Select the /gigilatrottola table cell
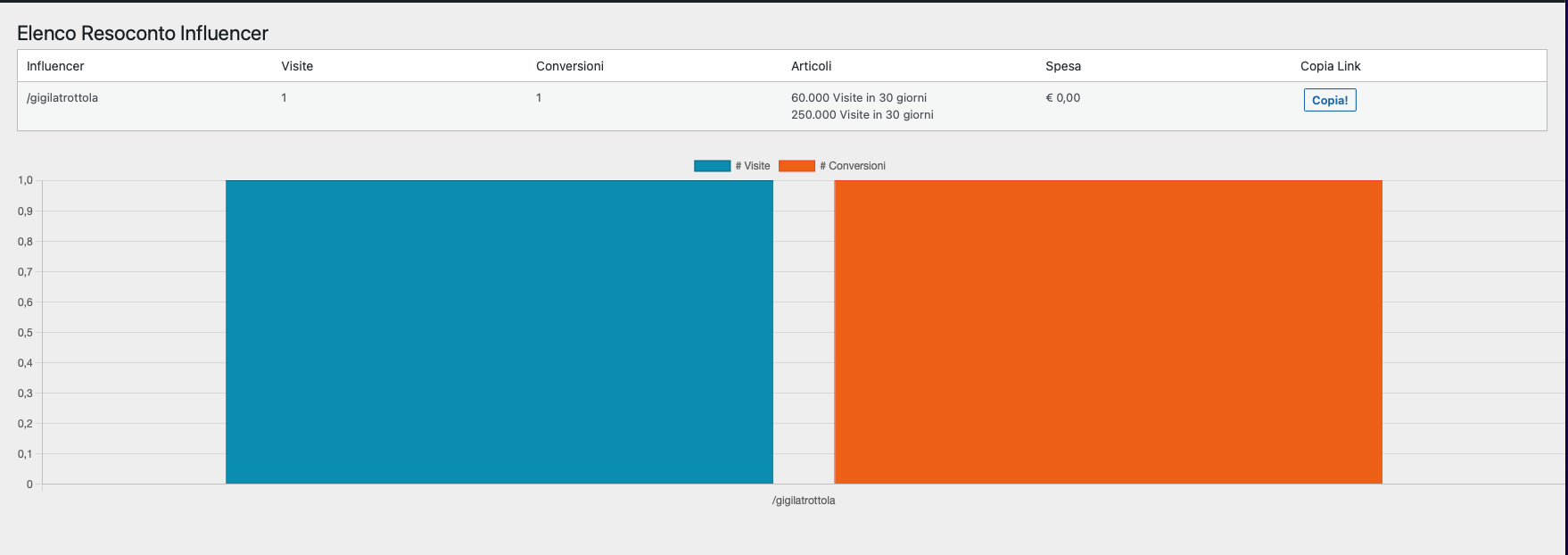 point(62,98)
